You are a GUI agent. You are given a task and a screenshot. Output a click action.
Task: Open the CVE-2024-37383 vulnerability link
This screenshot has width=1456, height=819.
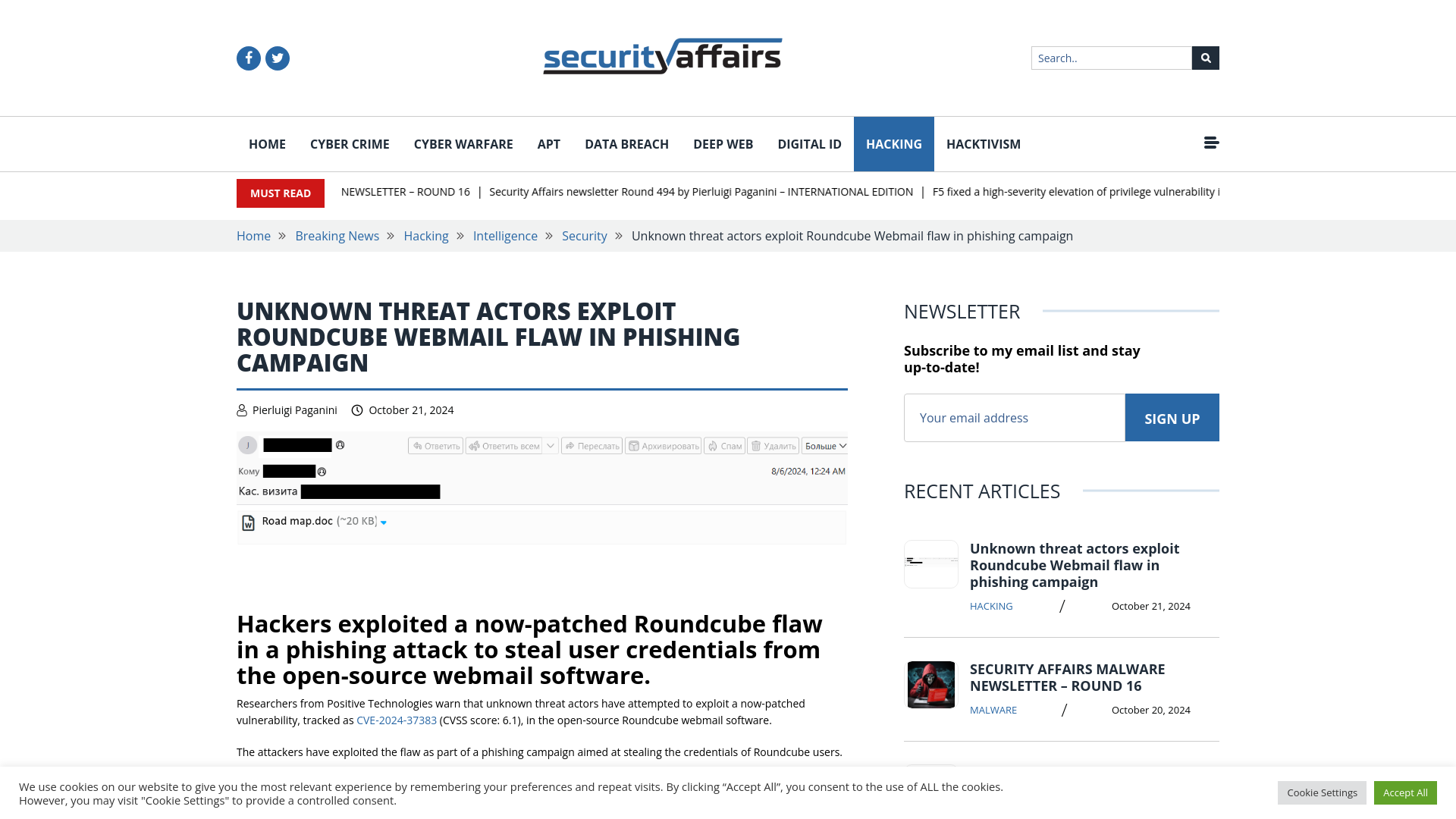point(396,720)
